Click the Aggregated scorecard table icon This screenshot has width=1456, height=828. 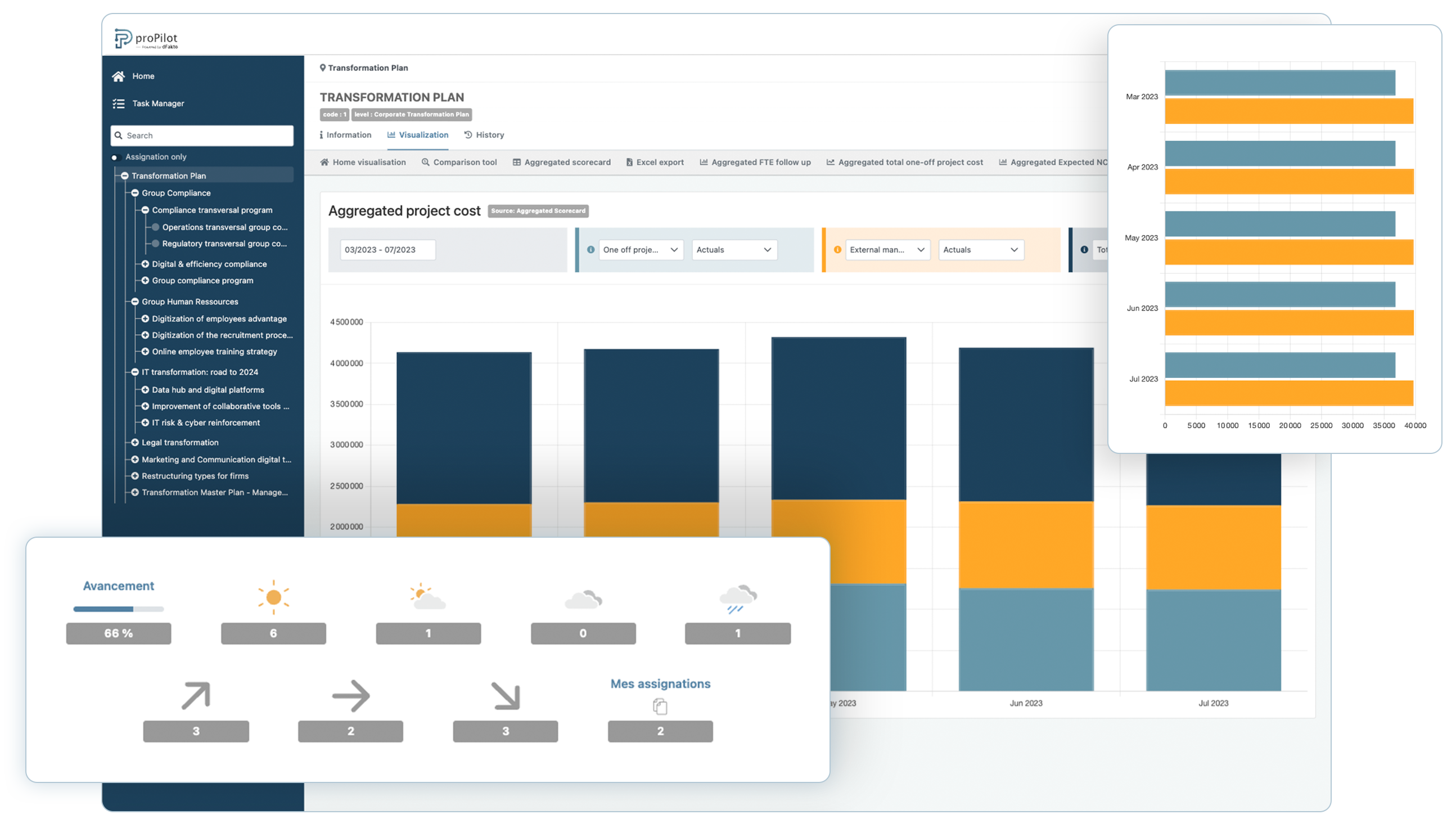[516, 162]
